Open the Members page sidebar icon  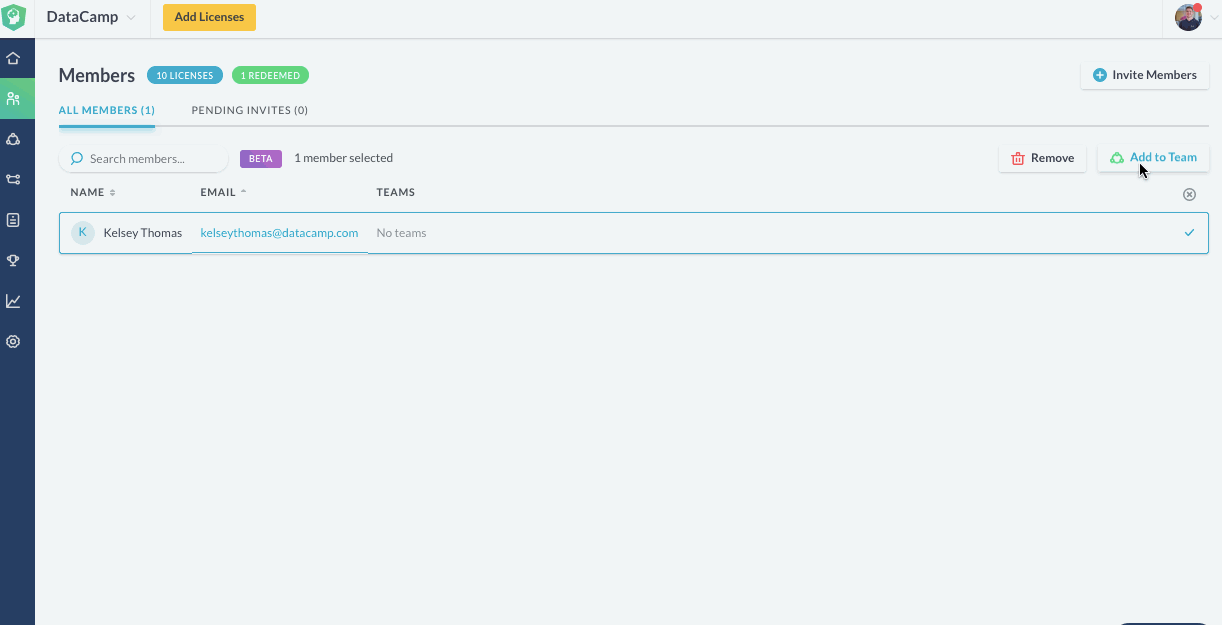click(x=13, y=99)
